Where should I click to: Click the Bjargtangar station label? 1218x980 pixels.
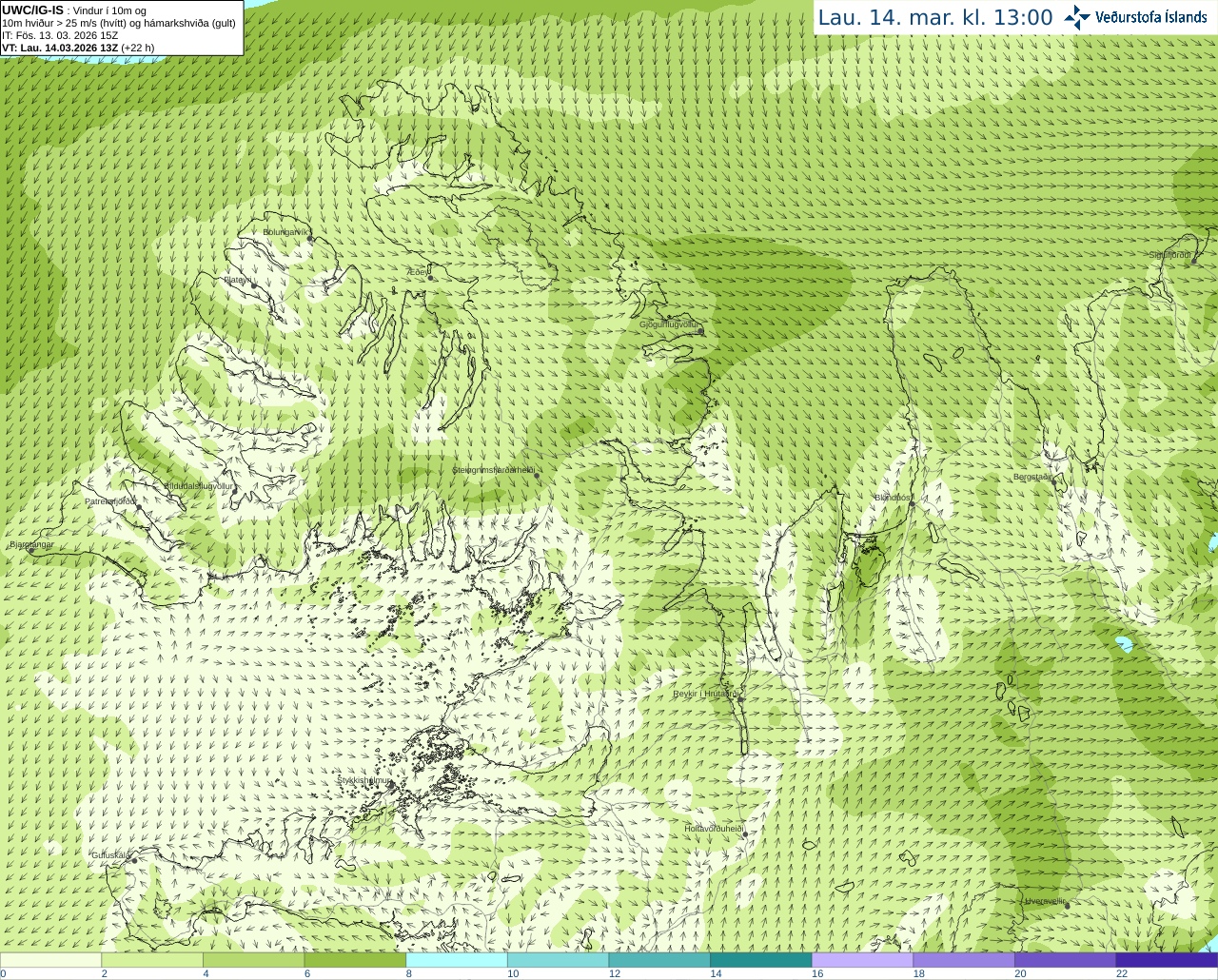[x=30, y=545]
